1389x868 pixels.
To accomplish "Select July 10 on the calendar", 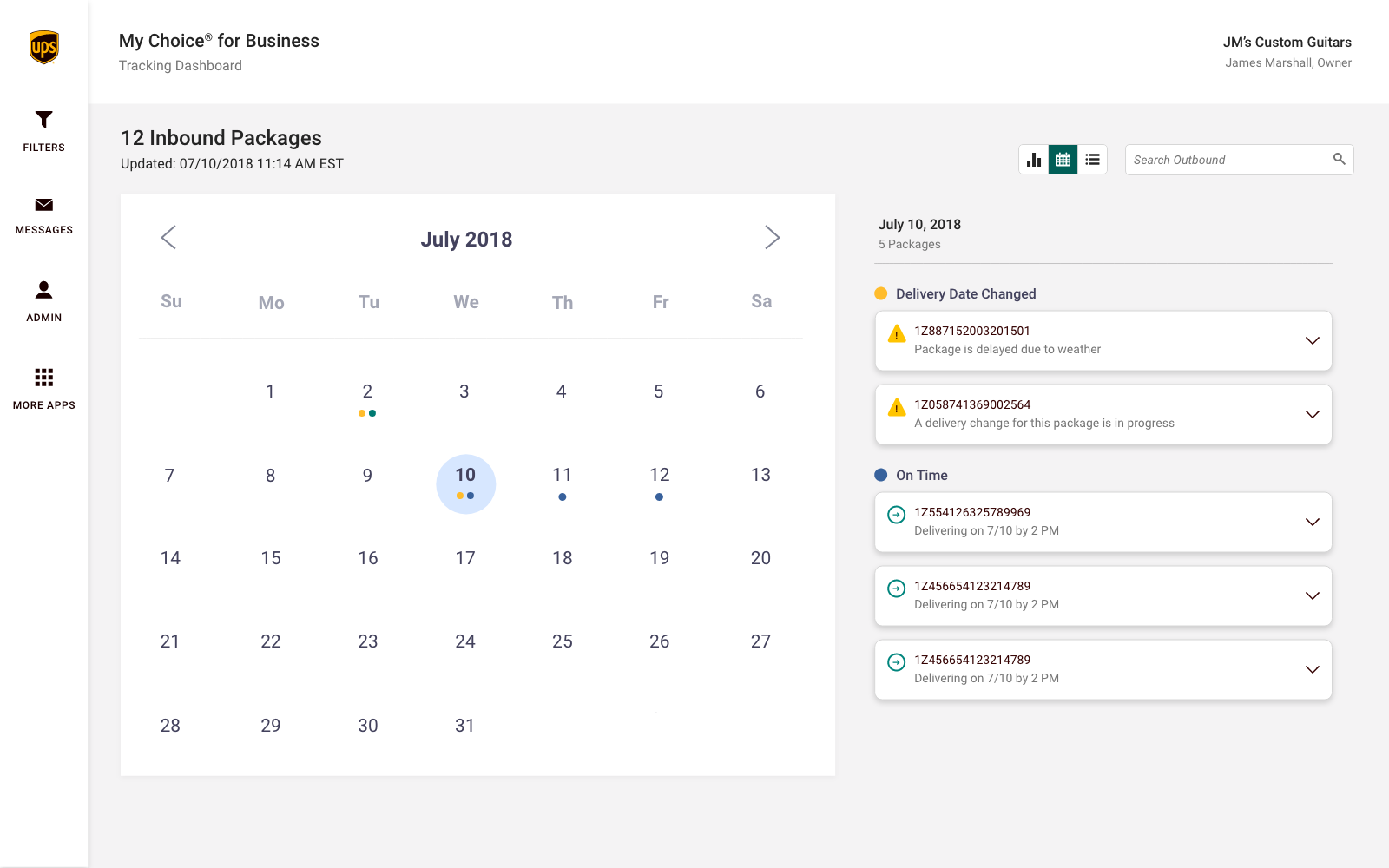I will 466,484.
